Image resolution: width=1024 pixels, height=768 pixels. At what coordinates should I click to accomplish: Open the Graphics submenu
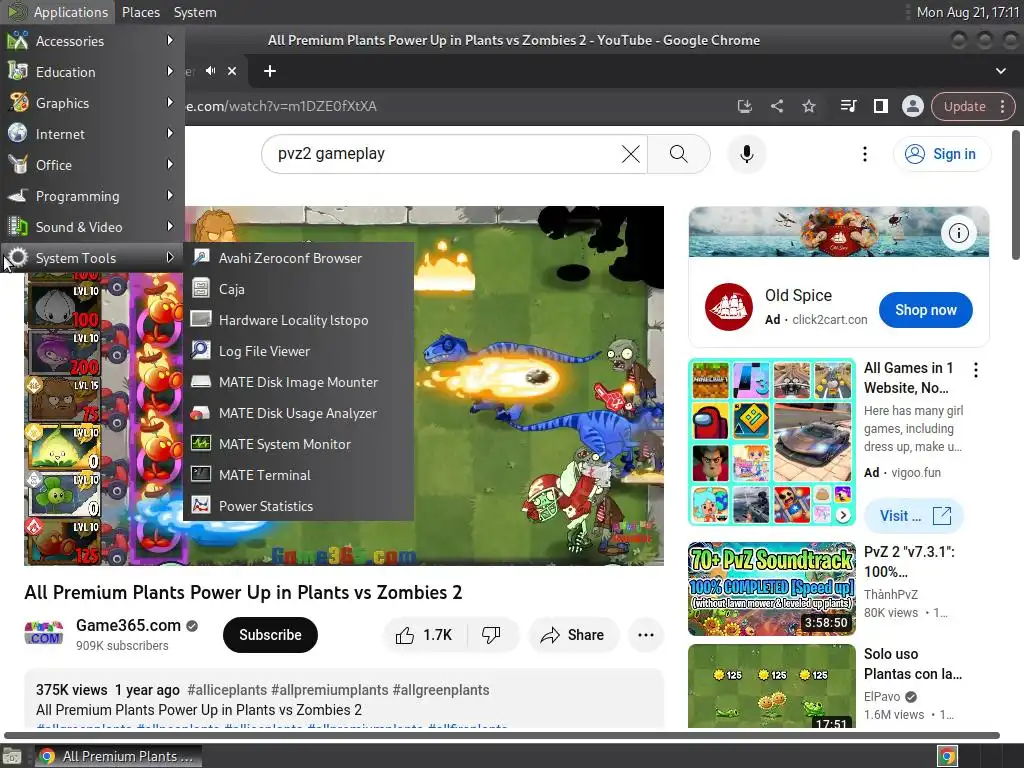click(x=92, y=103)
